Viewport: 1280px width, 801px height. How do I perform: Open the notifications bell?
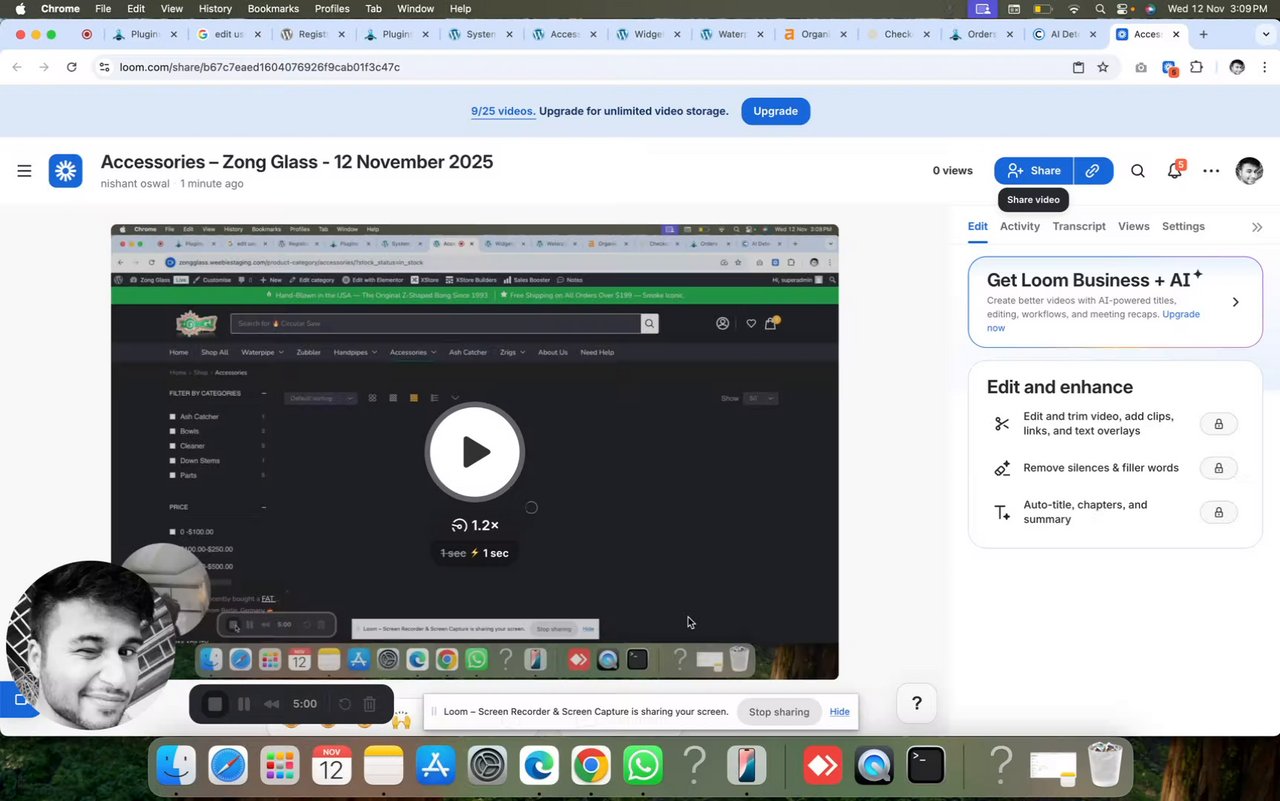(x=1175, y=171)
